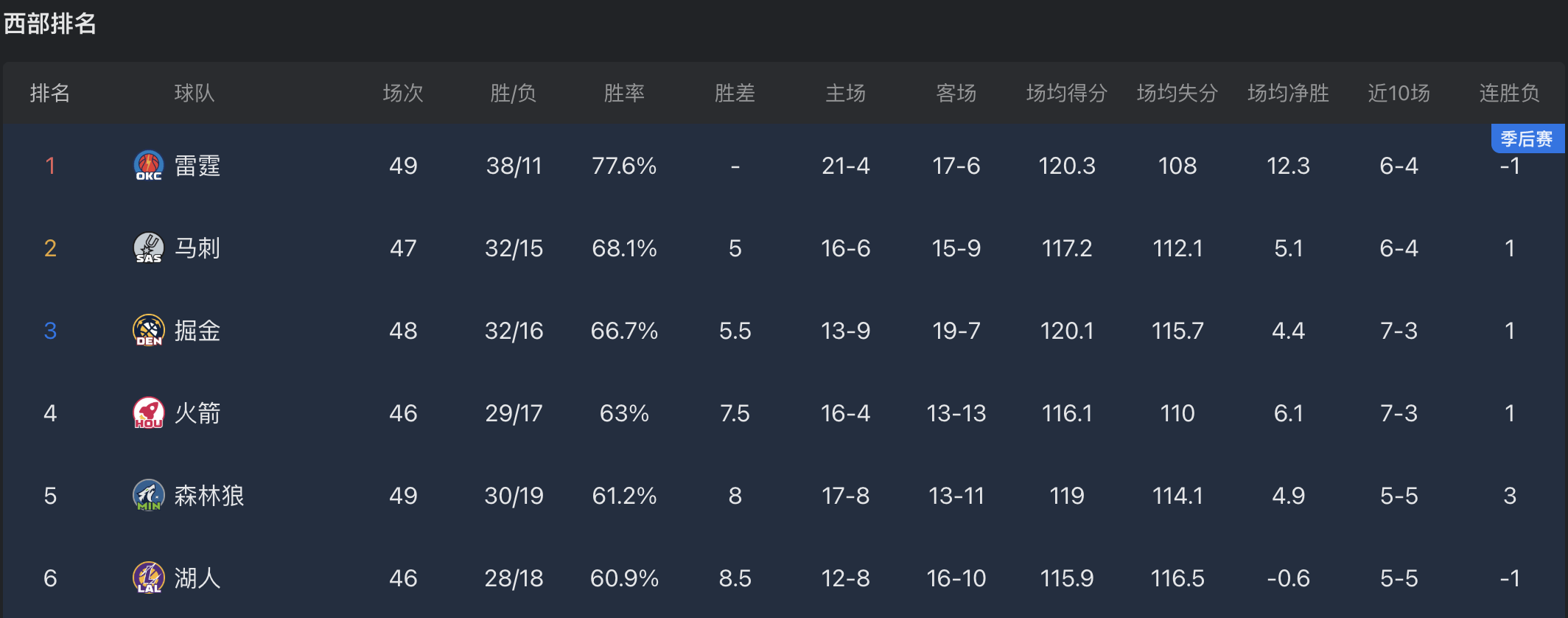Click the Timberwolves MIN team logo
This screenshot has width=1568, height=618.
tap(148, 496)
